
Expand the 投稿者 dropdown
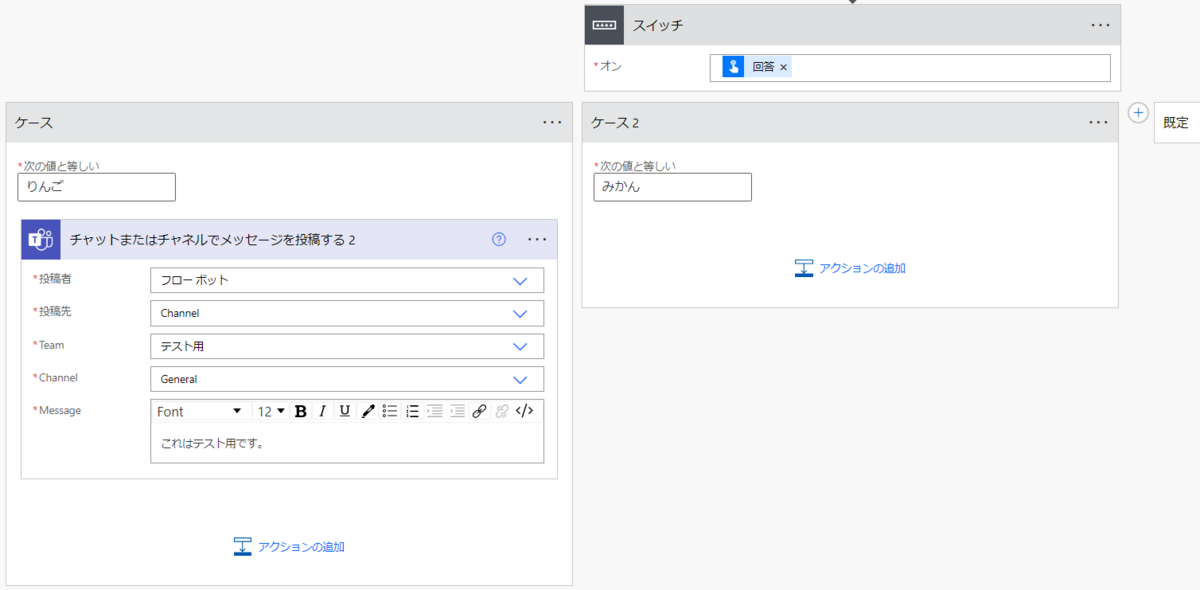[x=347, y=280]
